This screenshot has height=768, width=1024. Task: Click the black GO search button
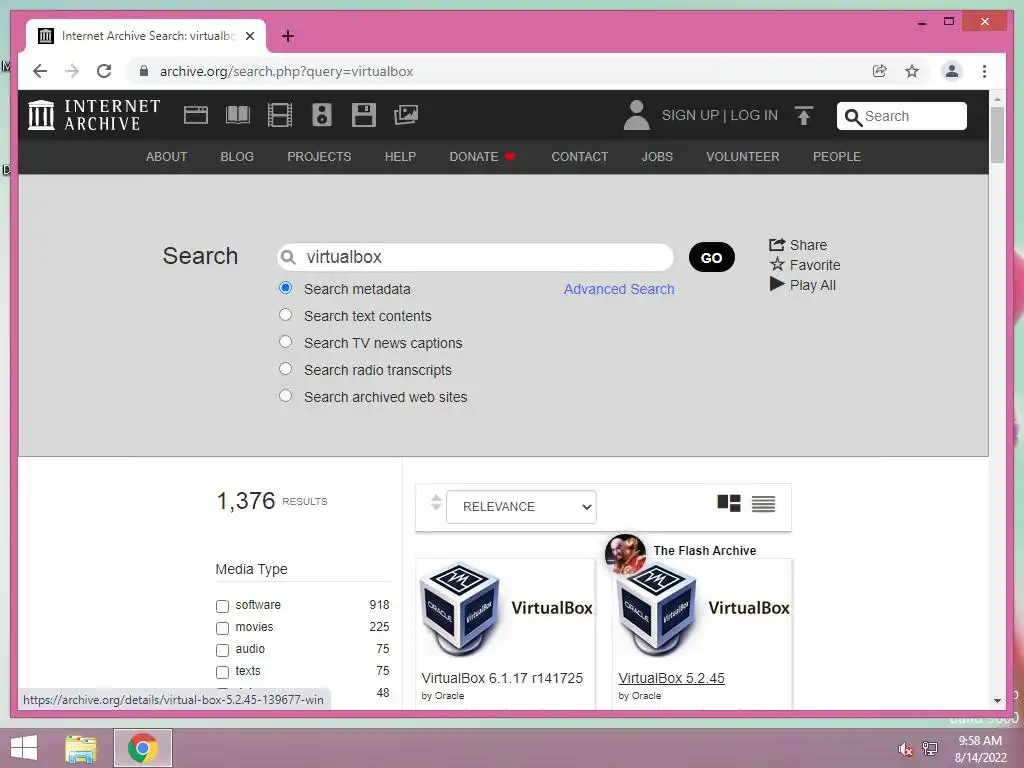click(x=712, y=257)
